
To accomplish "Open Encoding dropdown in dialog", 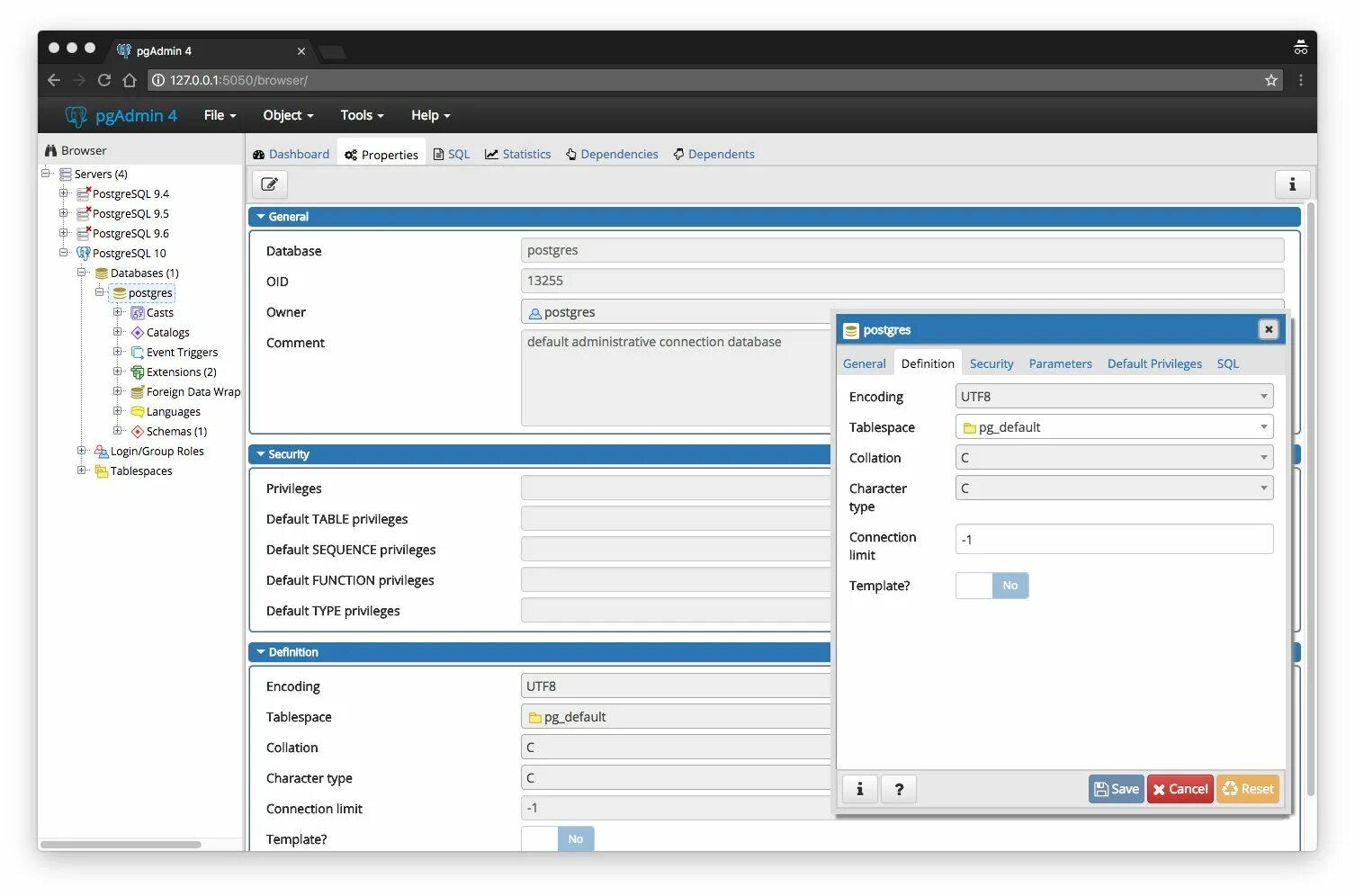I will [1114, 396].
